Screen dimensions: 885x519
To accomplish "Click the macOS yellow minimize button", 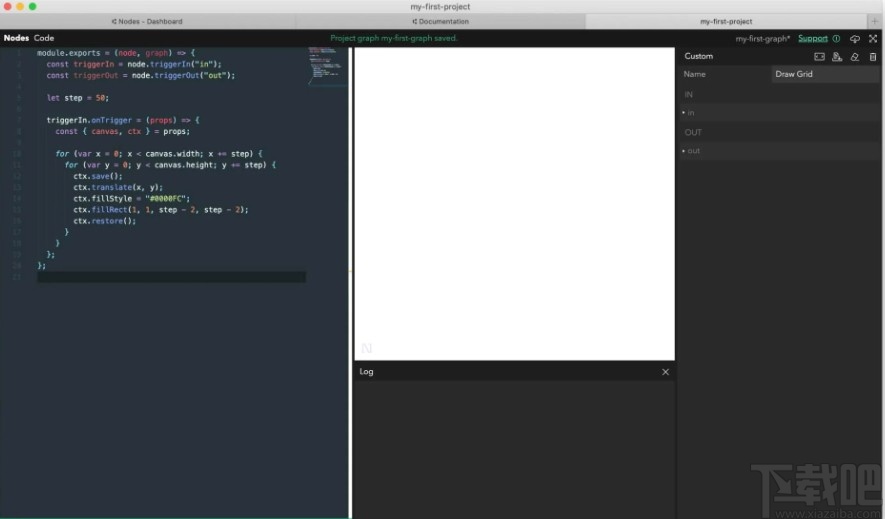I will (20, 6).
